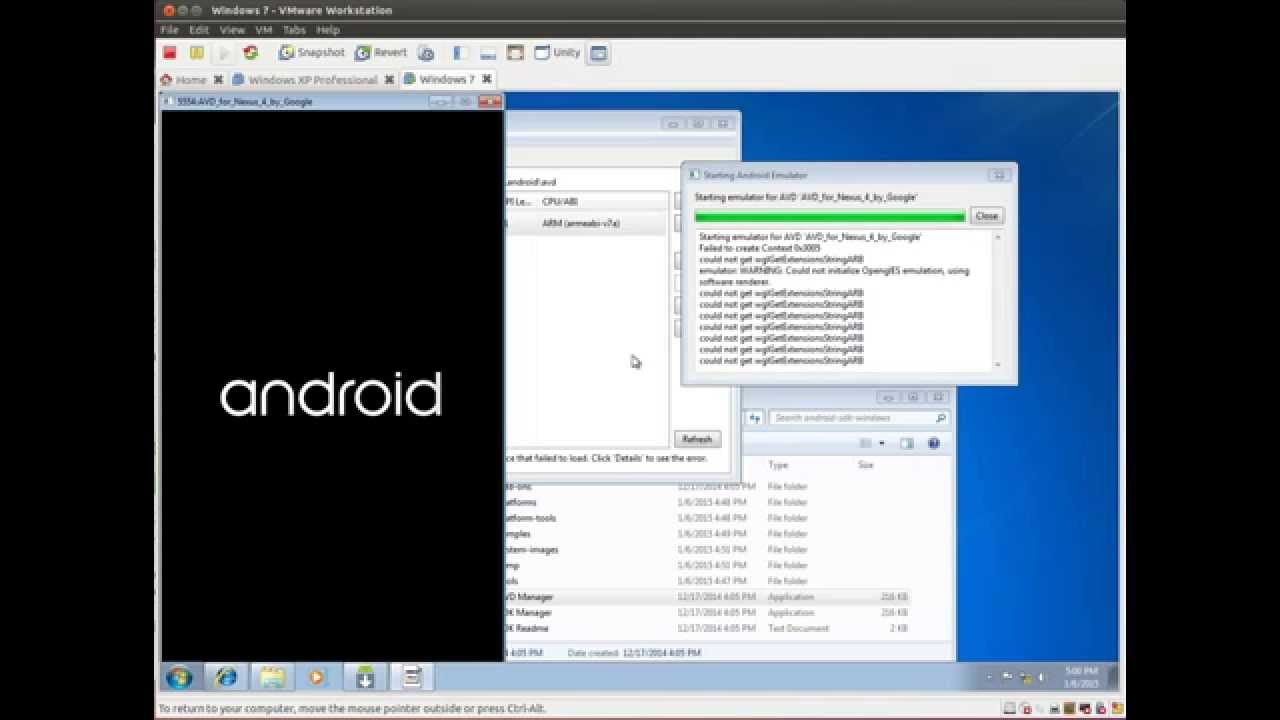This screenshot has height=720, width=1280.
Task: Select the platform-tools folder row
Action: click(708, 518)
